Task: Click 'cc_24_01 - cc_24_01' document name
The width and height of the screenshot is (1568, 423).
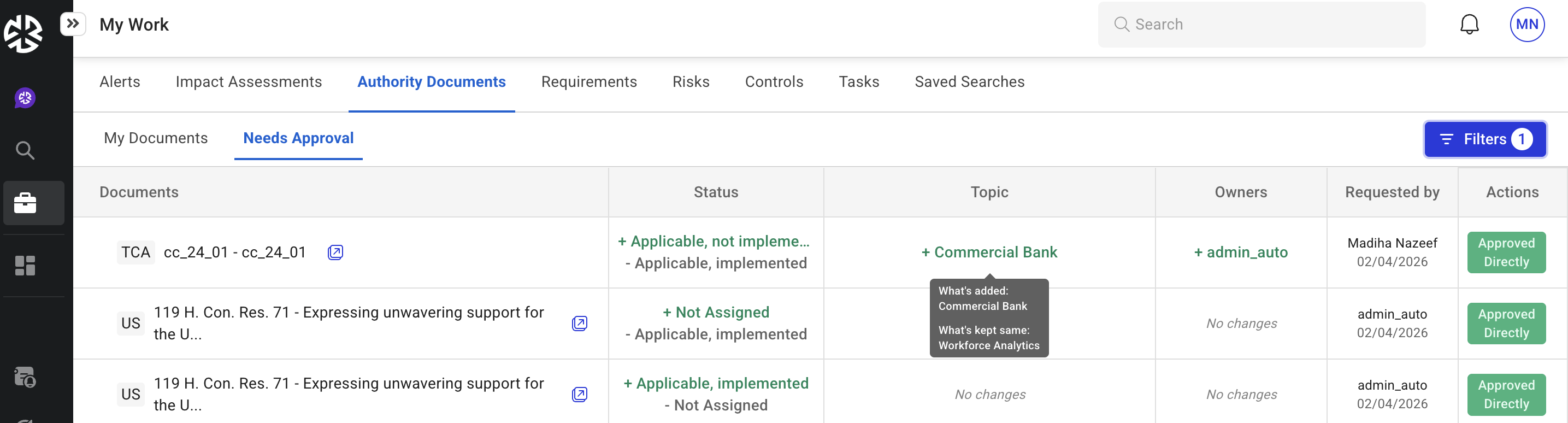Action: tap(234, 252)
